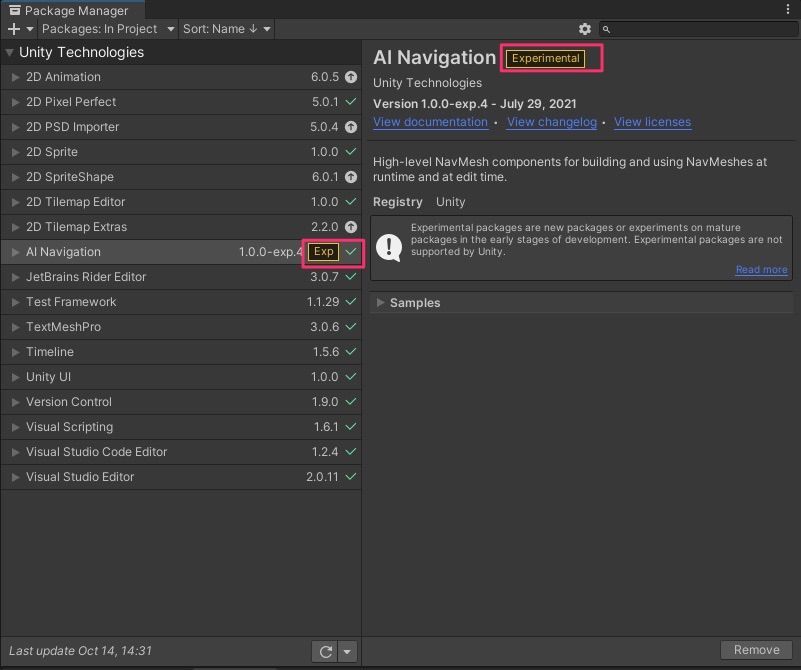Viewport: 801px width, 670px height.
Task: Refresh the package list with the circular arrow
Action: coord(324,651)
